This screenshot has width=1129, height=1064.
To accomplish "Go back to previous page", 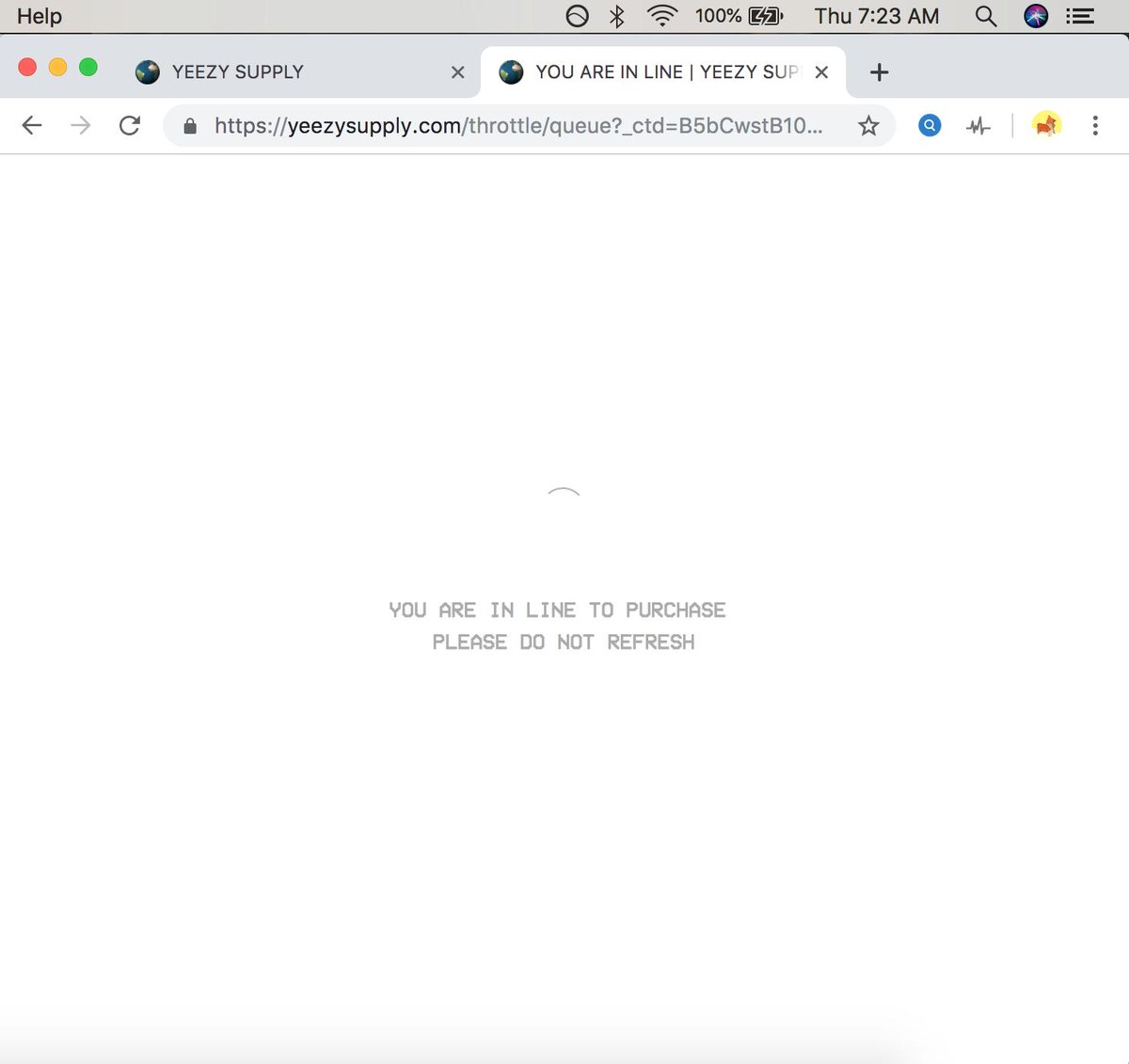I will 32,125.
